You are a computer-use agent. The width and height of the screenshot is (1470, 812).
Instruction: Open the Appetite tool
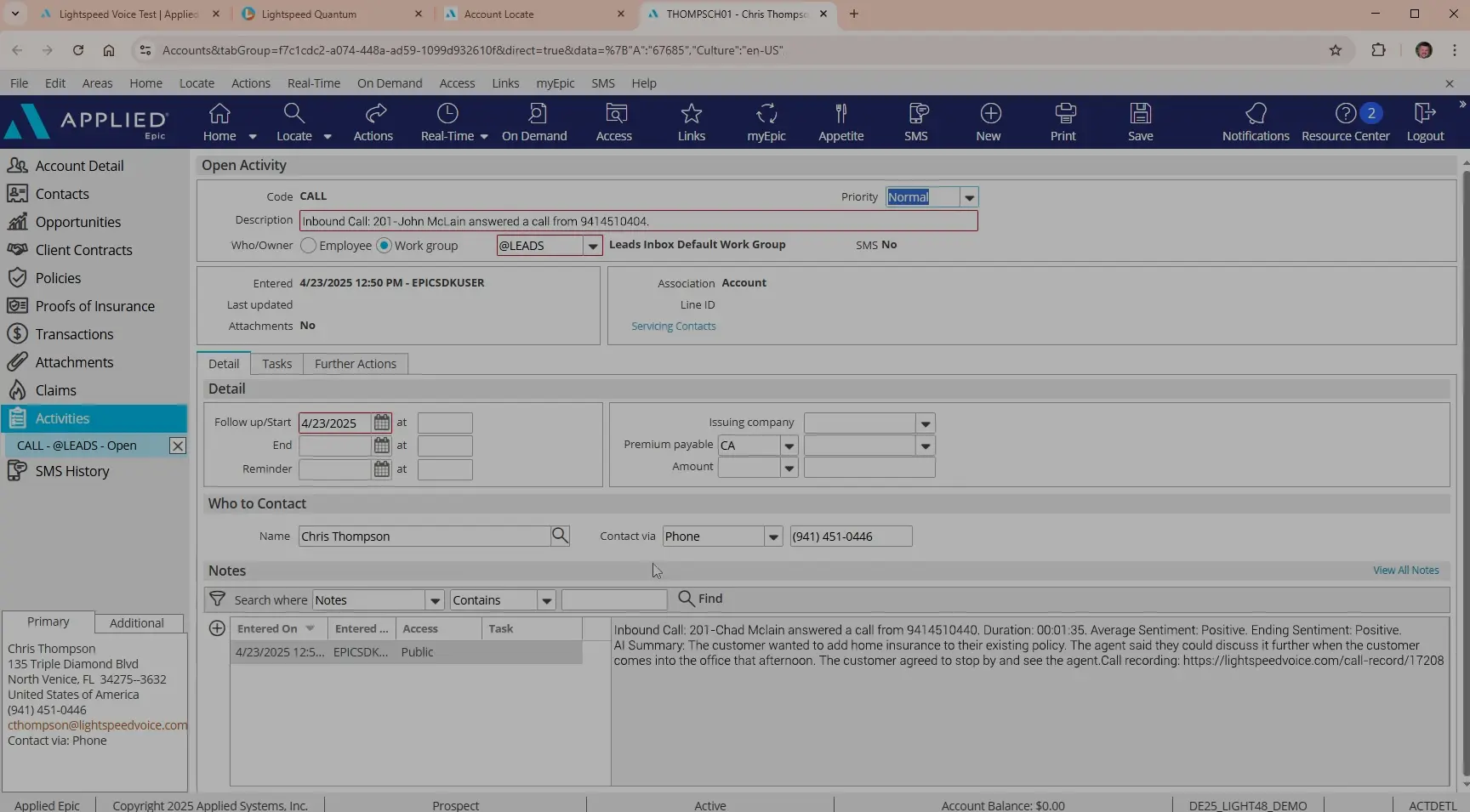[840, 122]
